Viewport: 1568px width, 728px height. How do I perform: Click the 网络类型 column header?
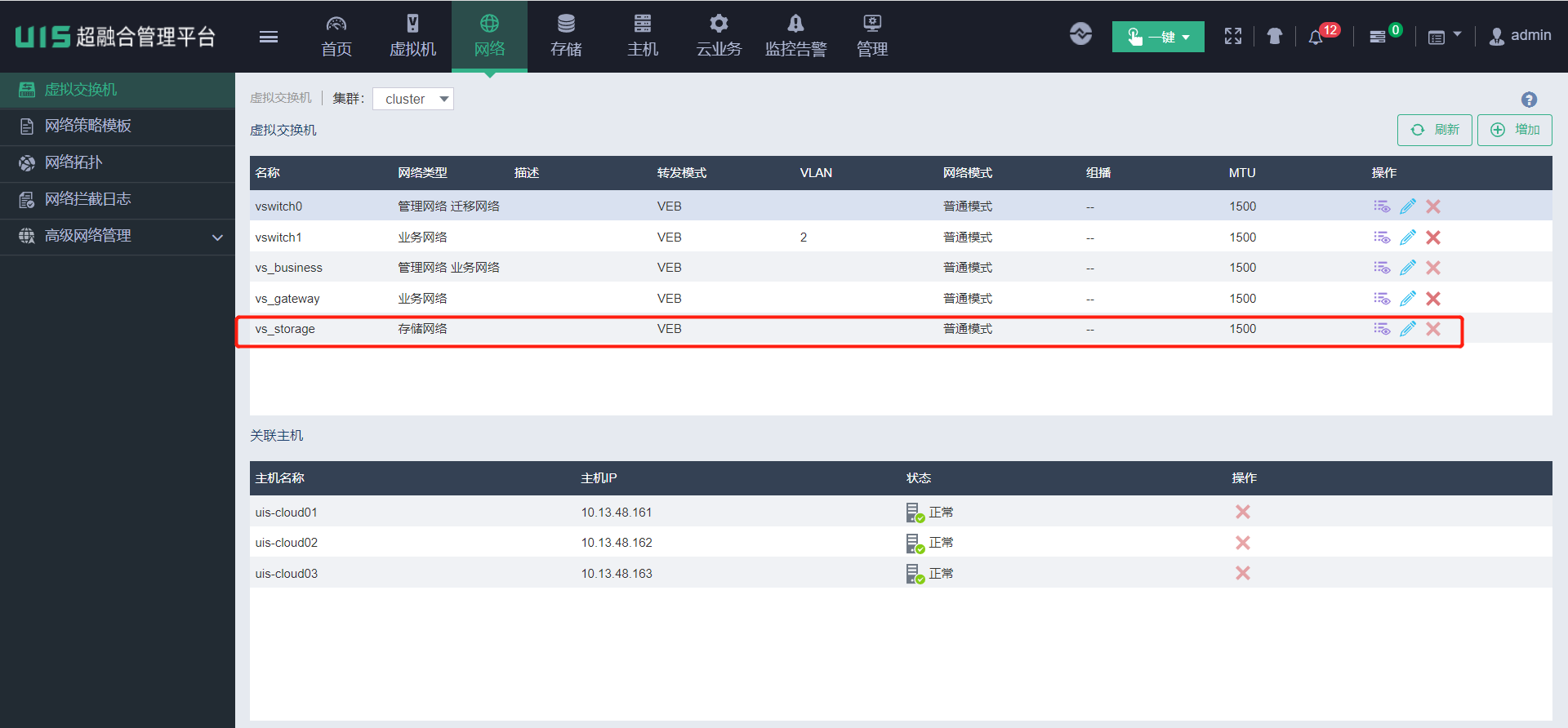coord(422,173)
